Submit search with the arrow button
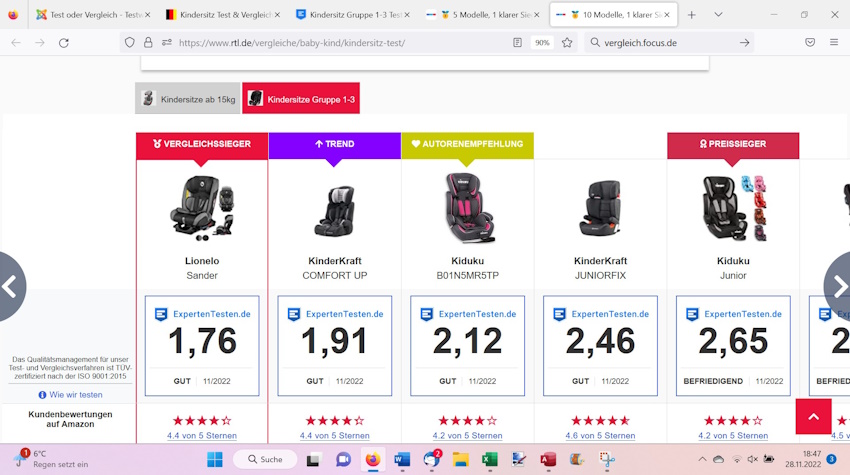This screenshot has height=475, width=850. click(744, 42)
